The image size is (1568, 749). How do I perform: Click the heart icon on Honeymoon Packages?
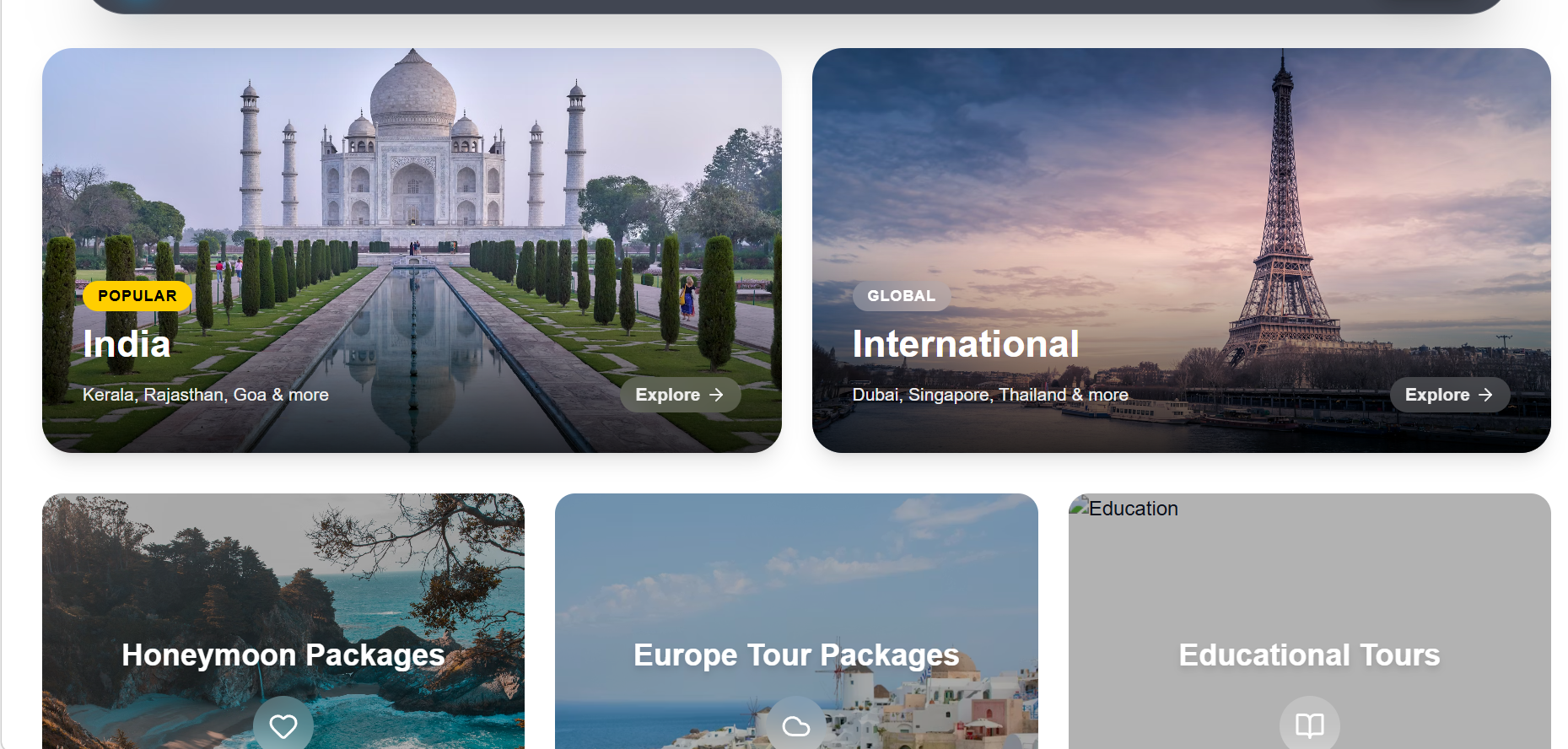(x=283, y=725)
